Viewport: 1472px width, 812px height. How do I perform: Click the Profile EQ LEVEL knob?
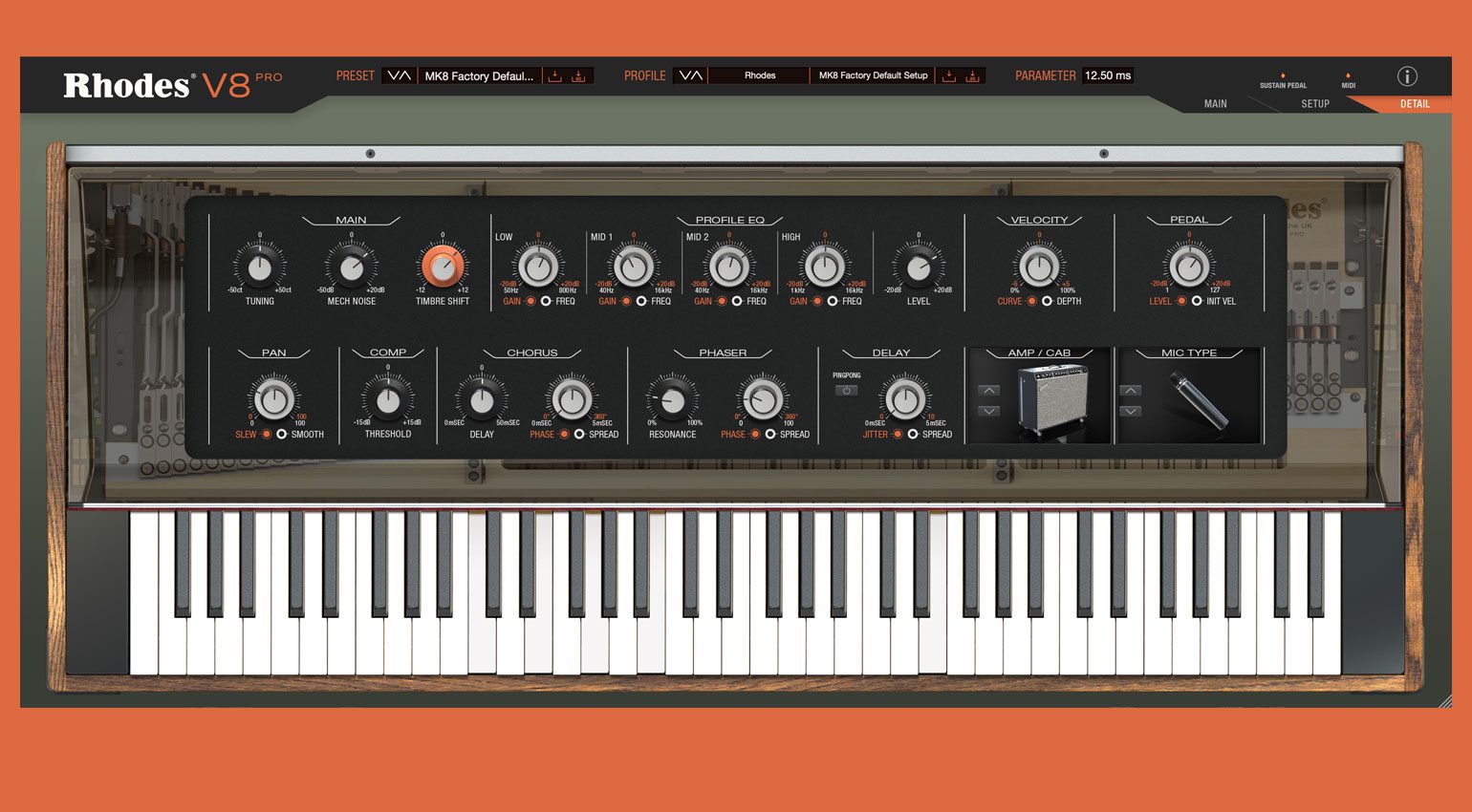pos(919,267)
